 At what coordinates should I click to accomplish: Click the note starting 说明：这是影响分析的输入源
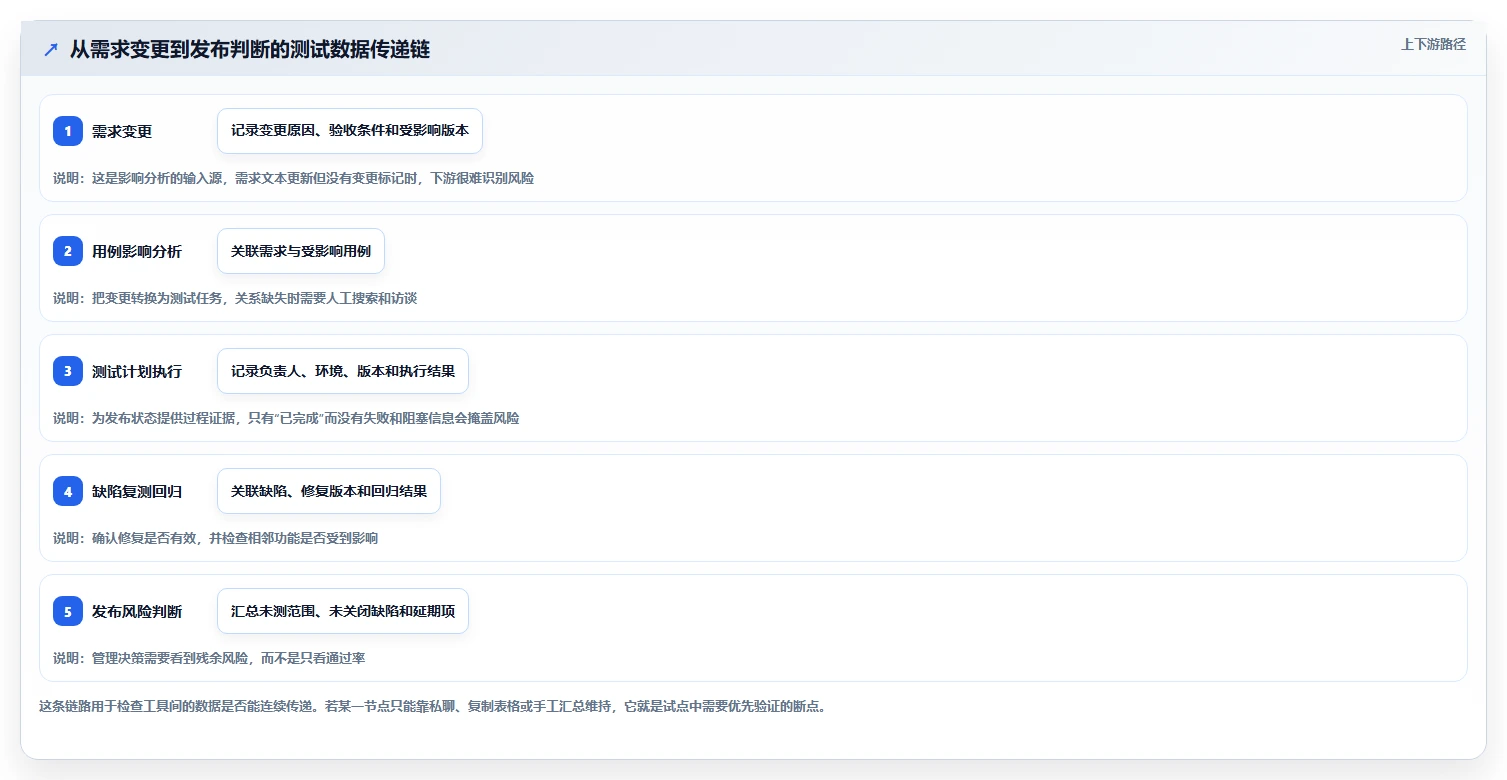[293, 178]
